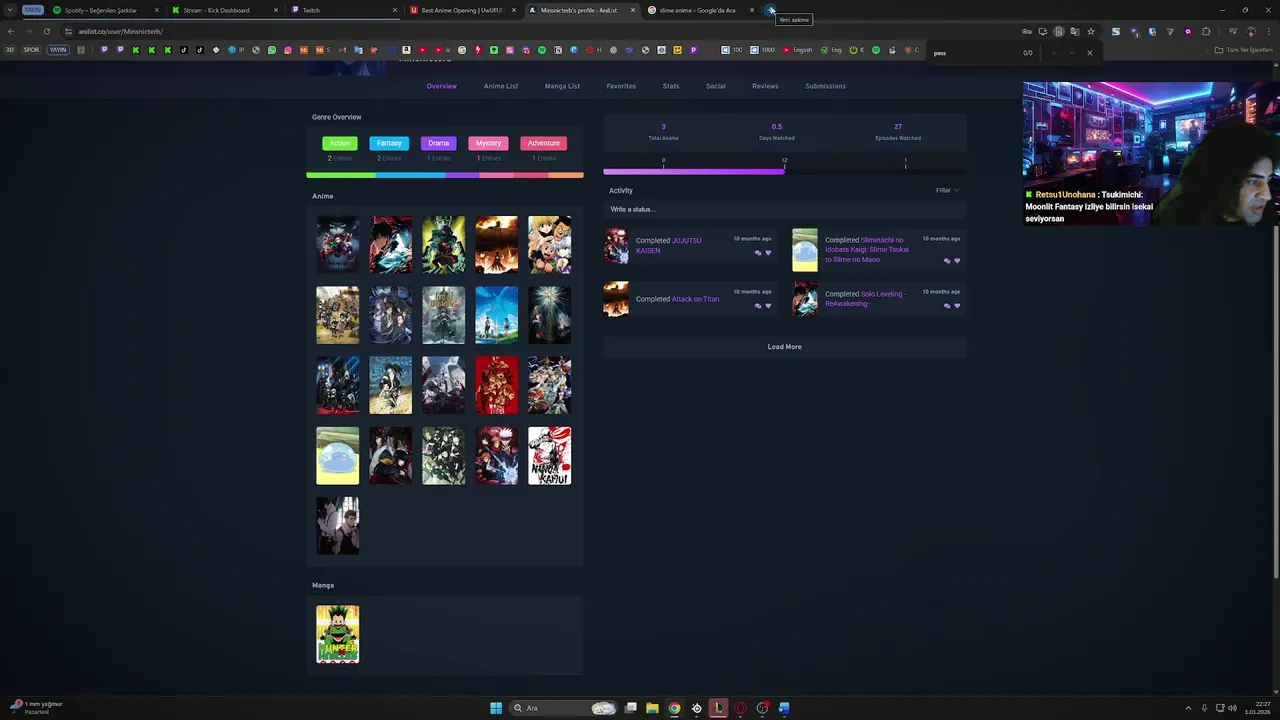The width and height of the screenshot is (1280, 720).
Task: Click the taskbar search box
Action: click(564, 708)
